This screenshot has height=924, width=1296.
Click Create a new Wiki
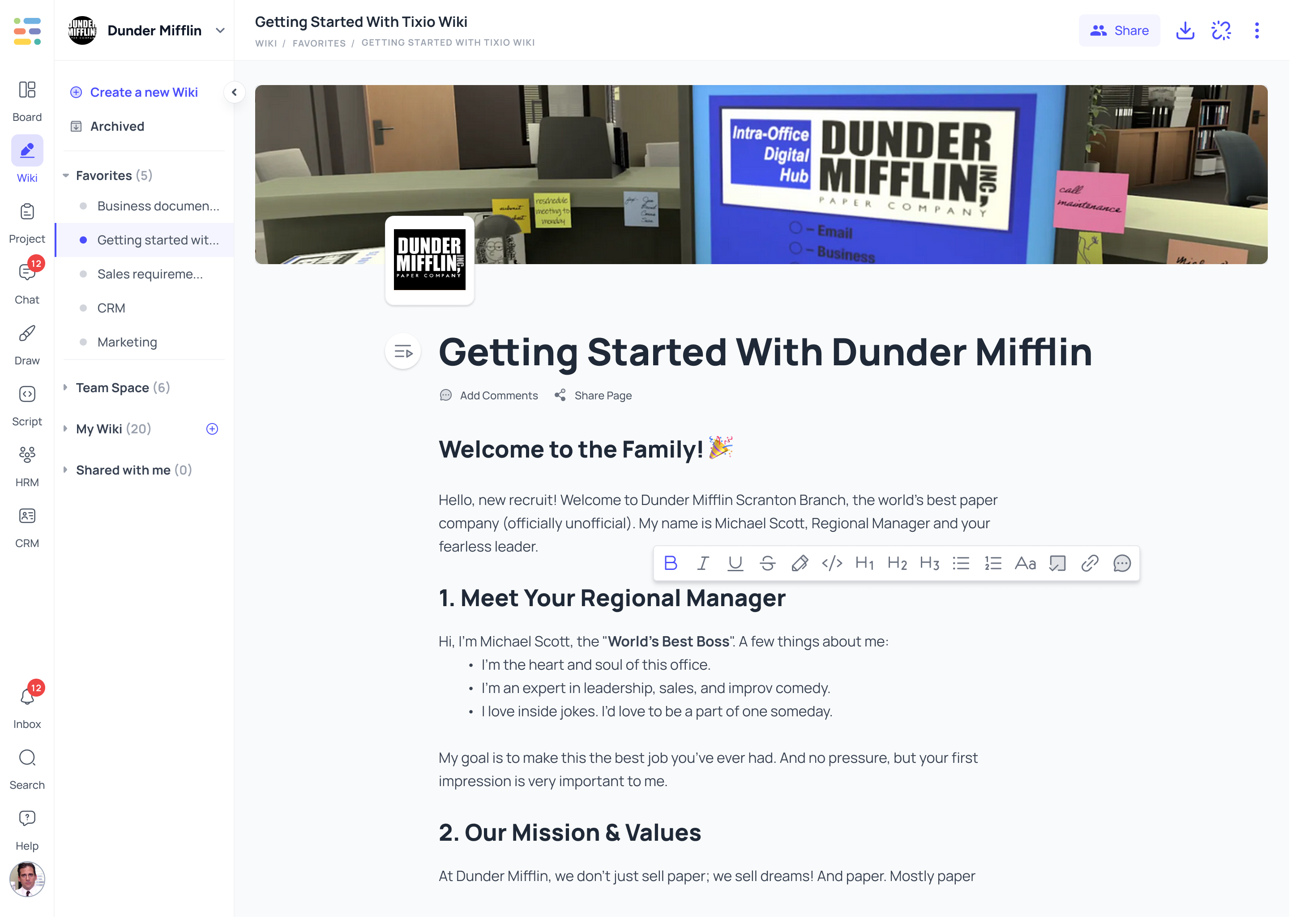[x=134, y=92]
